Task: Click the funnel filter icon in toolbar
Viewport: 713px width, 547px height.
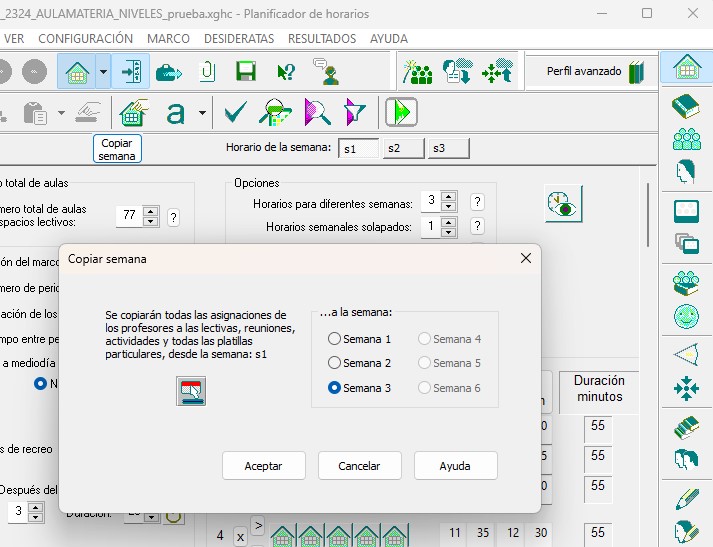Action: pyautogui.click(x=355, y=111)
